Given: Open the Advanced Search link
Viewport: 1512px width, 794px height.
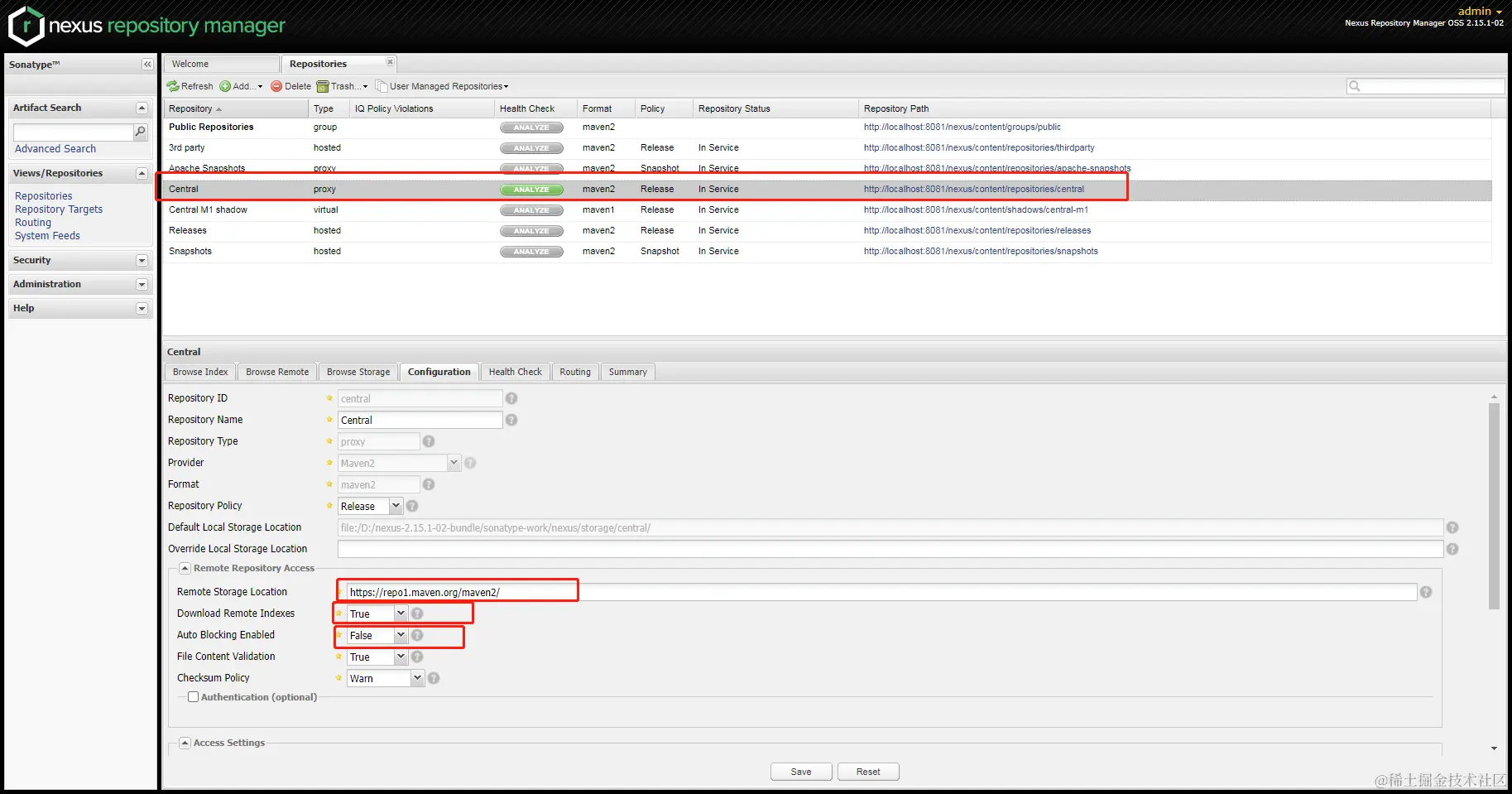Looking at the screenshot, I should pos(55,149).
